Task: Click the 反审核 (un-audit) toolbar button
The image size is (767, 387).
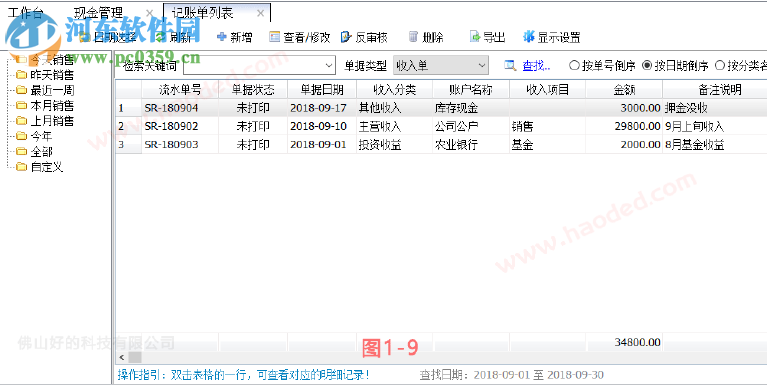Action: coord(364,37)
